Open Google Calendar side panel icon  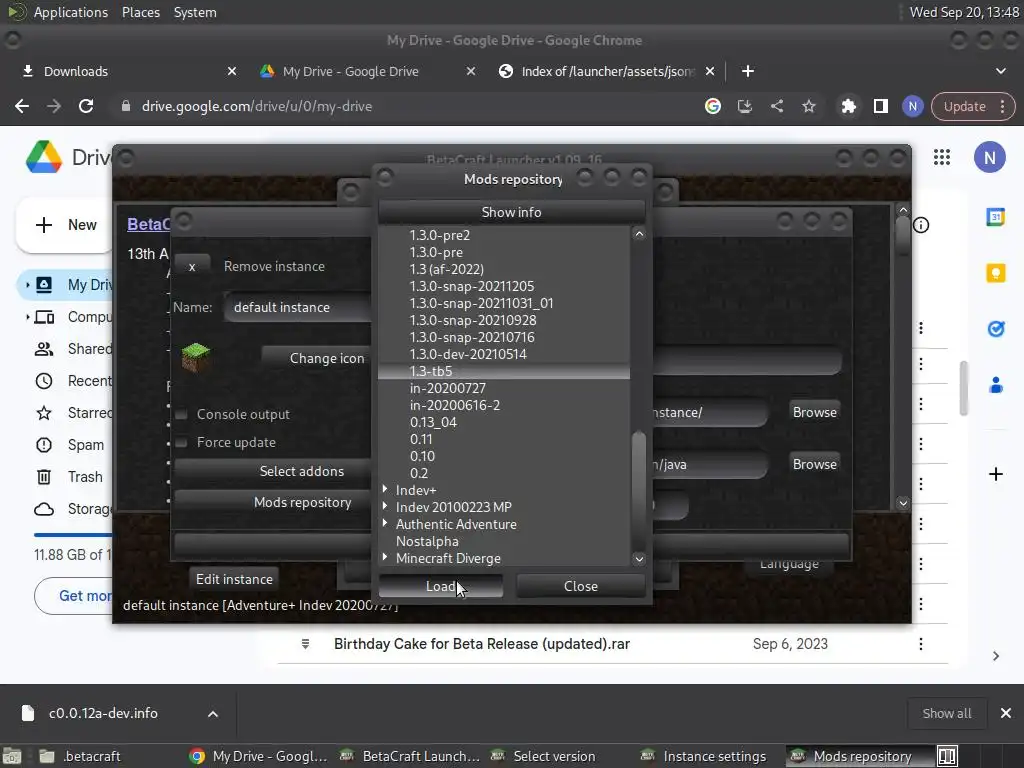pos(995,217)
